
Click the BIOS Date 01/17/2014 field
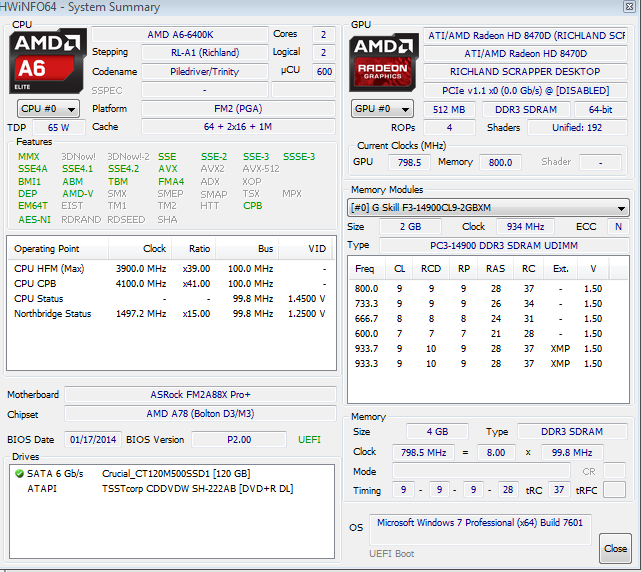(93, 440)
